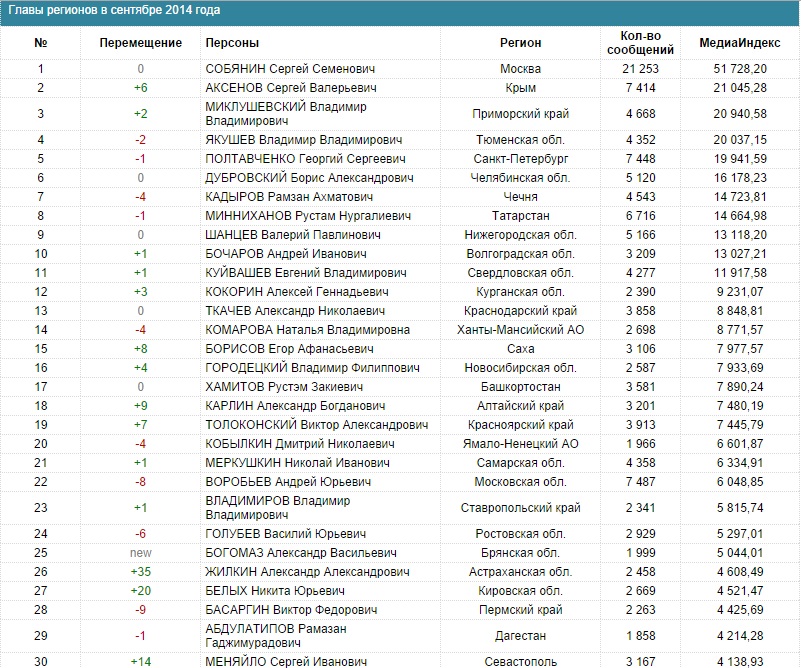Click the "Регион" column header
801x668 pixels.
pyautogui.click(x=520, y=43)
